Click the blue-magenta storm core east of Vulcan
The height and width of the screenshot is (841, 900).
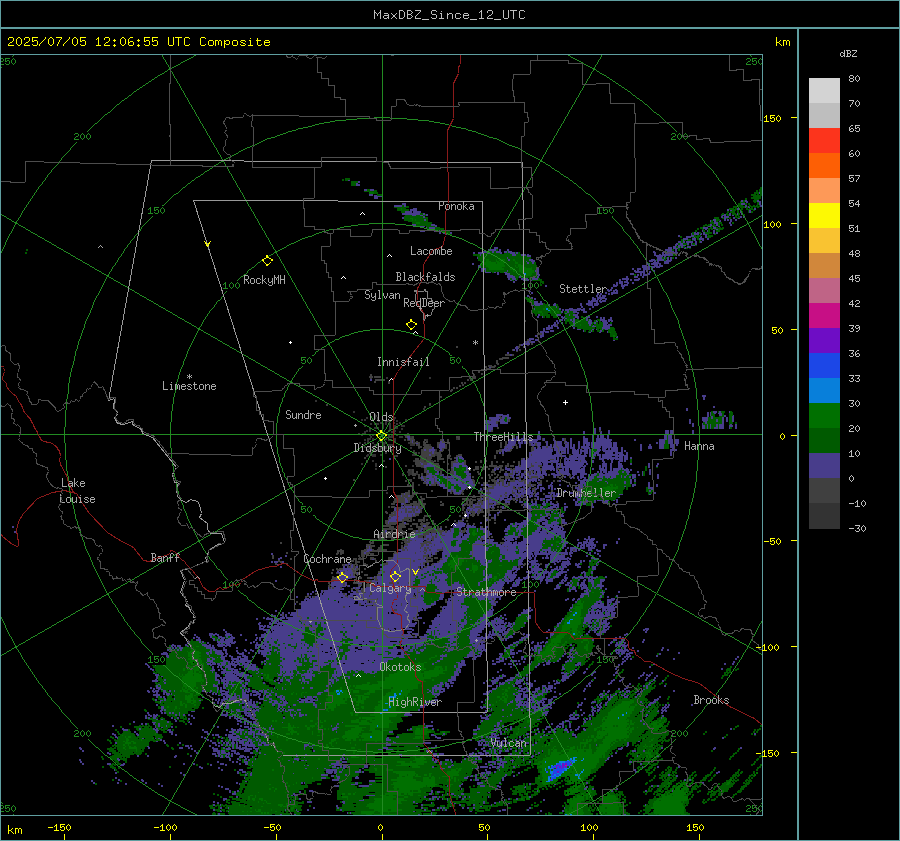pyautogui.click(x=560, y=768)
